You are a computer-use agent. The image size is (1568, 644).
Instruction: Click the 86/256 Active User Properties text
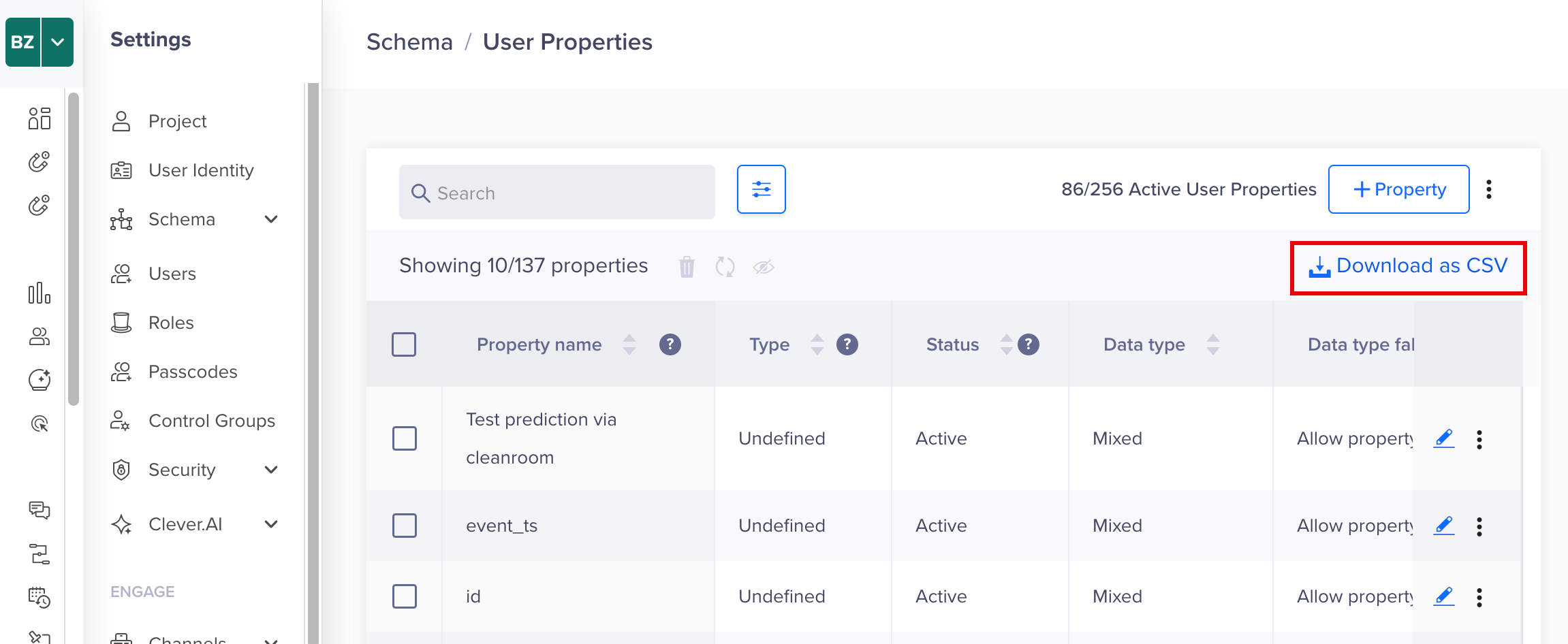coord(1189,189)
